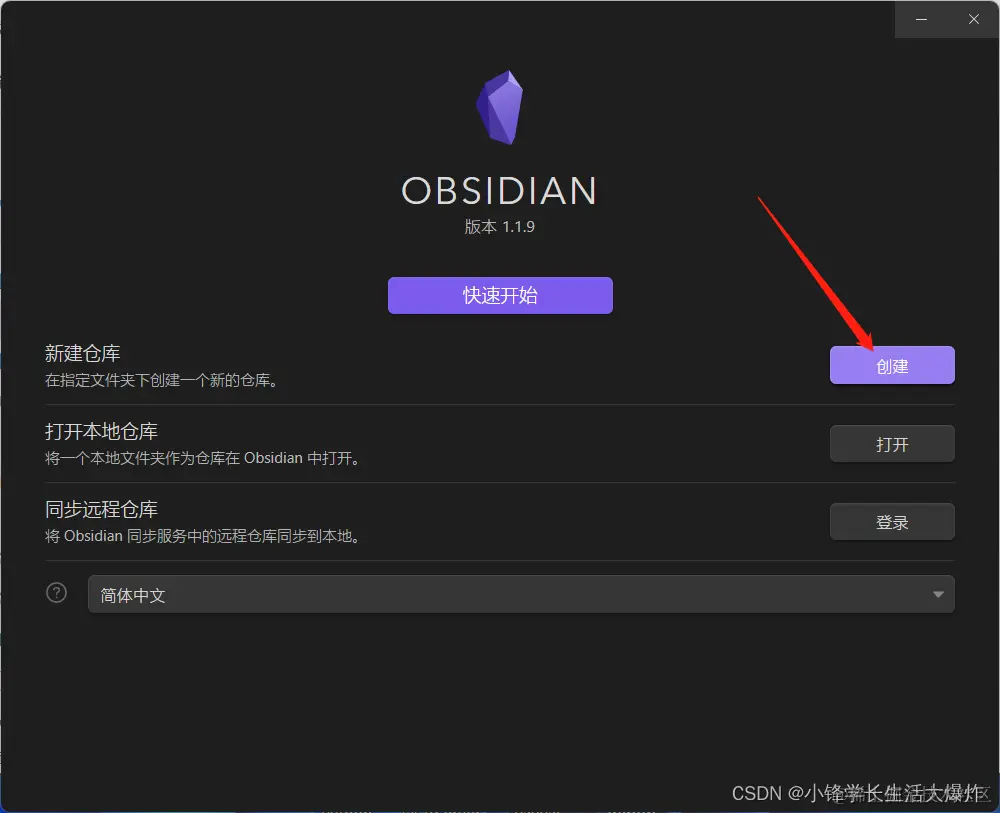
Task: Click the 快速开始 button
Action: point(500,295)
